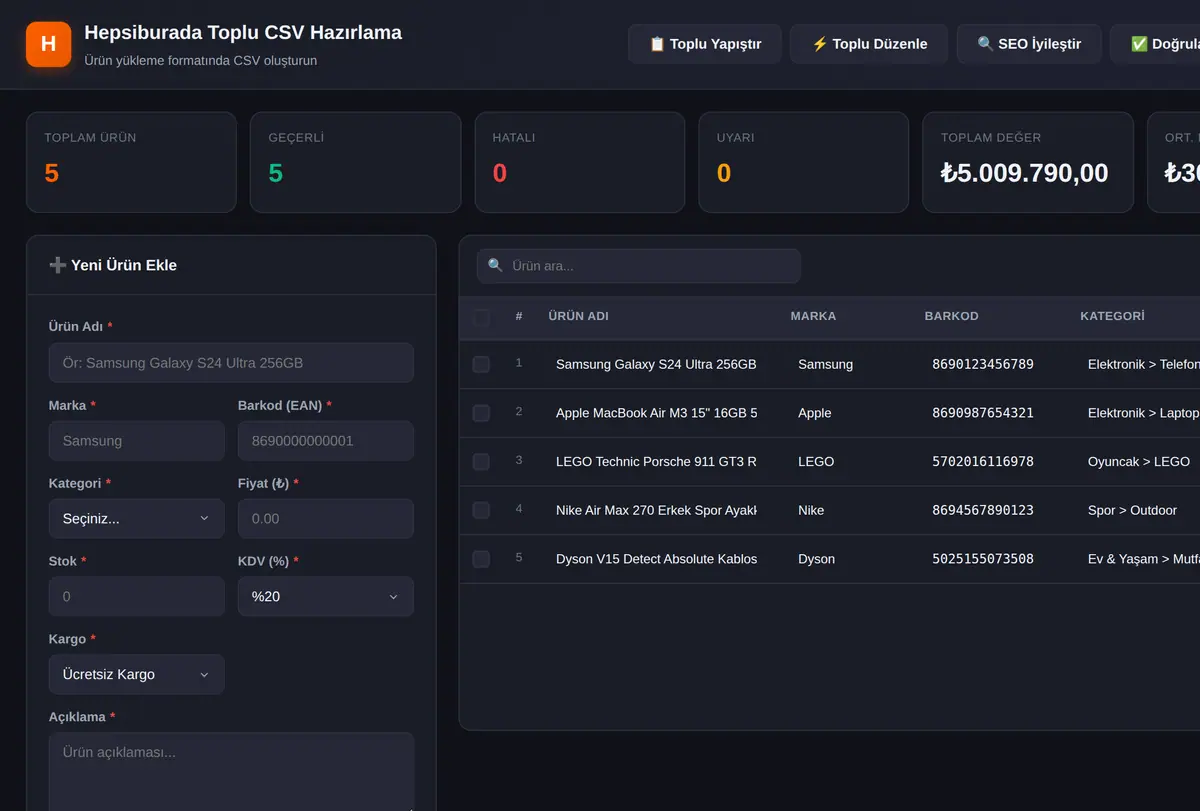Mark the Nike Air Max 270 row checkbox
Screen dimensions: 1200x811
pos(481,510)
